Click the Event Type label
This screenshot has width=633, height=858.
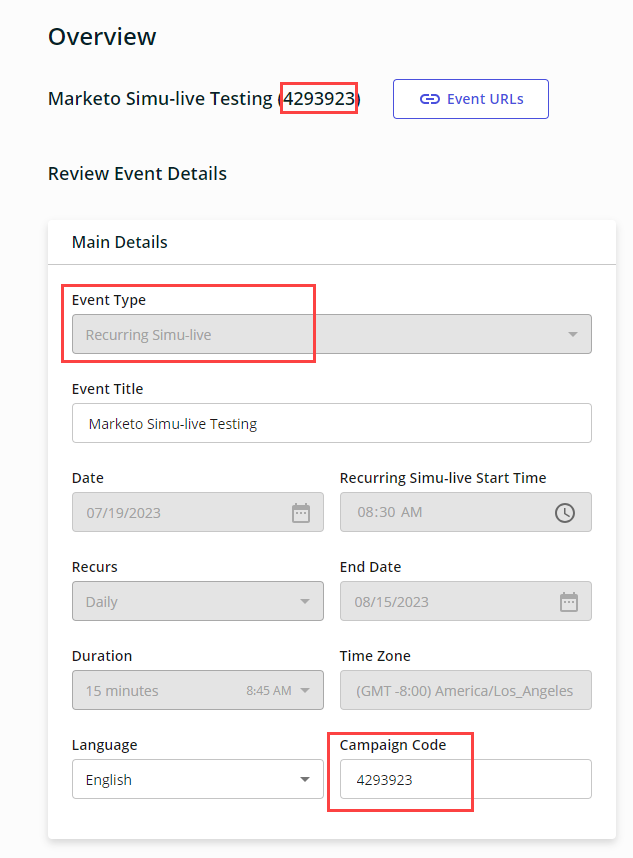(109, 300)
